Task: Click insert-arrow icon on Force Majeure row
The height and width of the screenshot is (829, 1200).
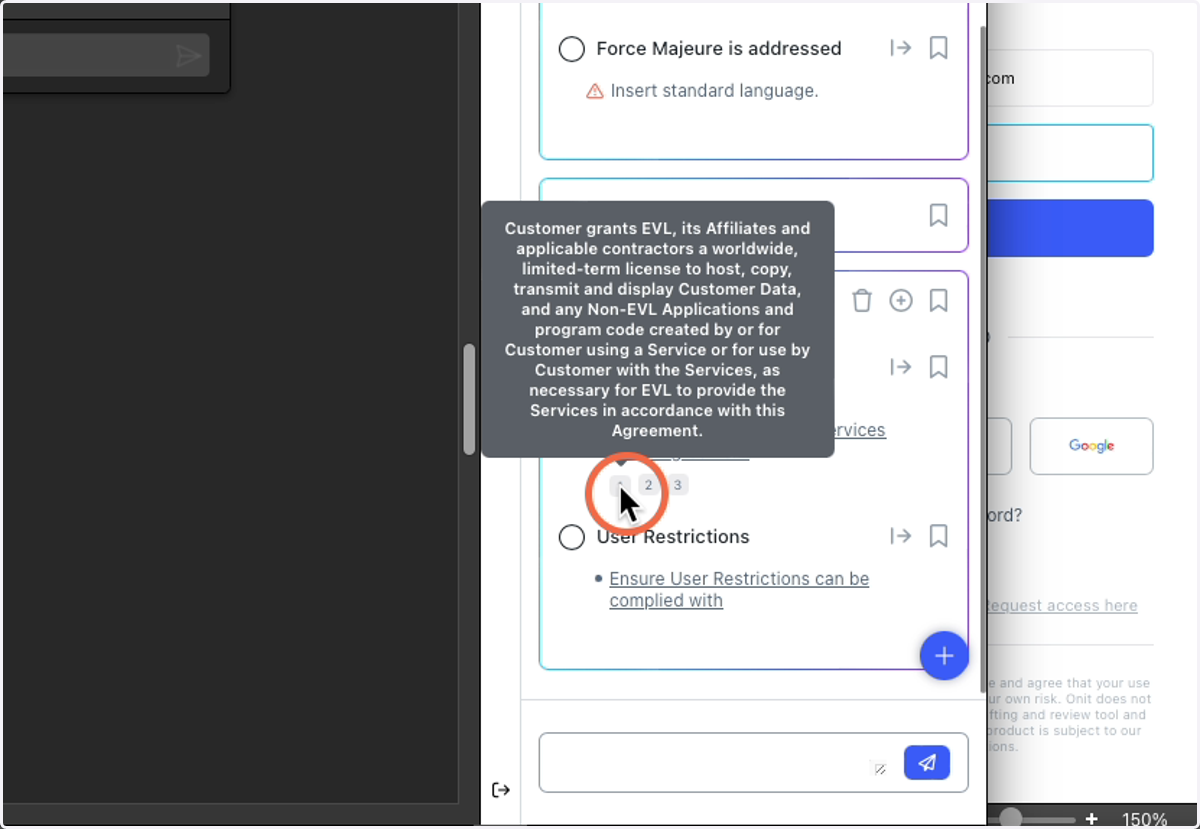Action: click(x=900, y=48)
